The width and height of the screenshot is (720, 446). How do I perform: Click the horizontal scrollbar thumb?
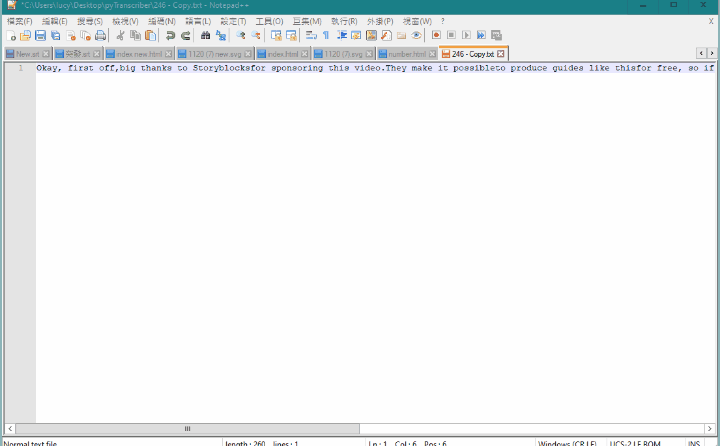click(187, 429)
